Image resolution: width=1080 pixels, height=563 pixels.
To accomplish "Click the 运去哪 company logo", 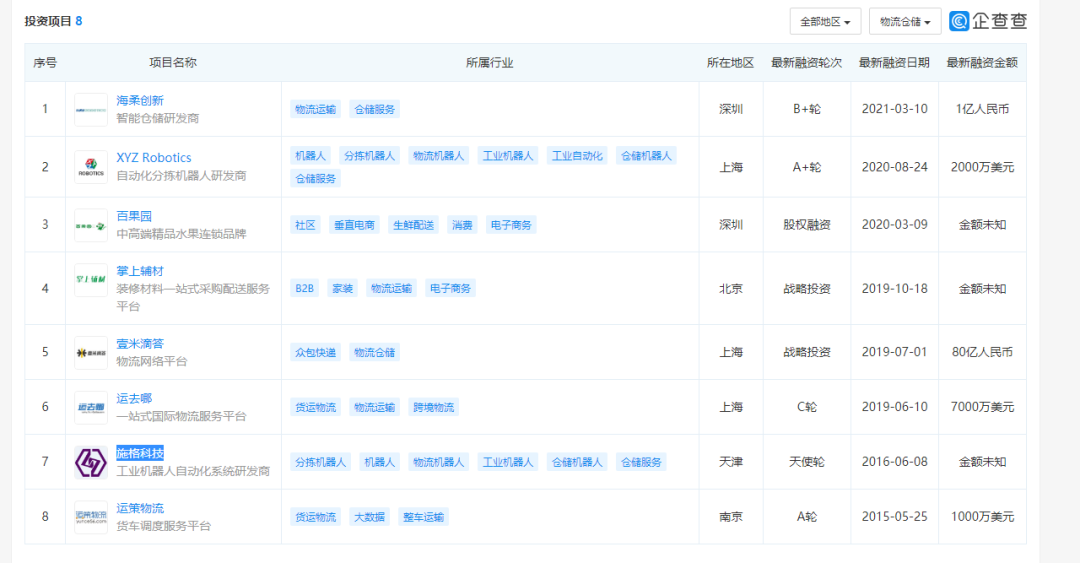I will tap(91, 407).
